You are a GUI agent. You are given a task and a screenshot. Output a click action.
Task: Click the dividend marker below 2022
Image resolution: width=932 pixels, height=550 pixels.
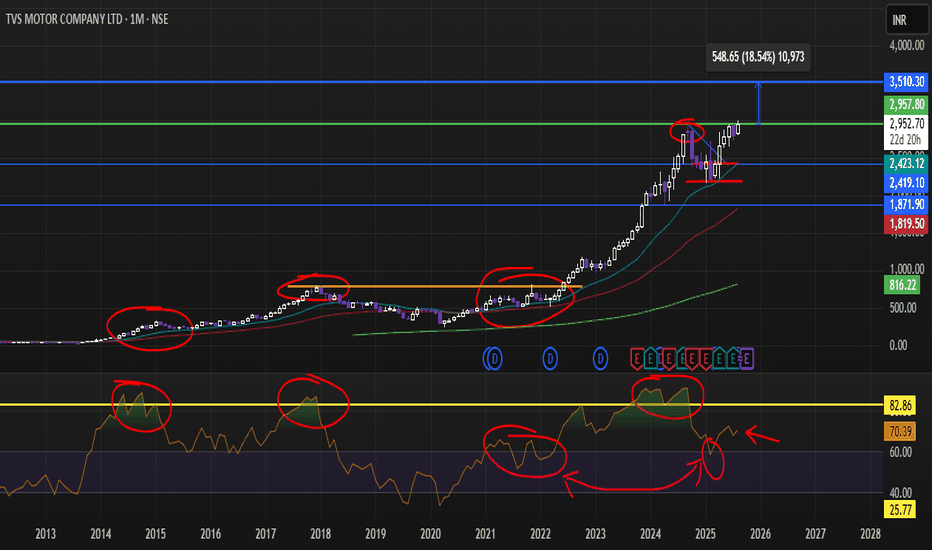point(550,359)
